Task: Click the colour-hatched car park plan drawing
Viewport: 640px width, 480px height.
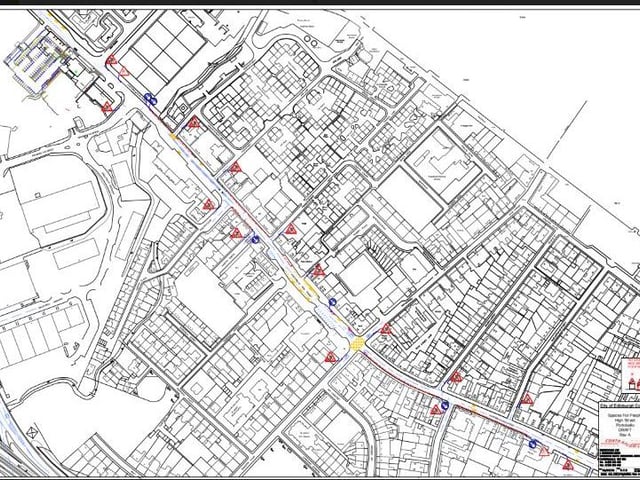Action: 38,63
